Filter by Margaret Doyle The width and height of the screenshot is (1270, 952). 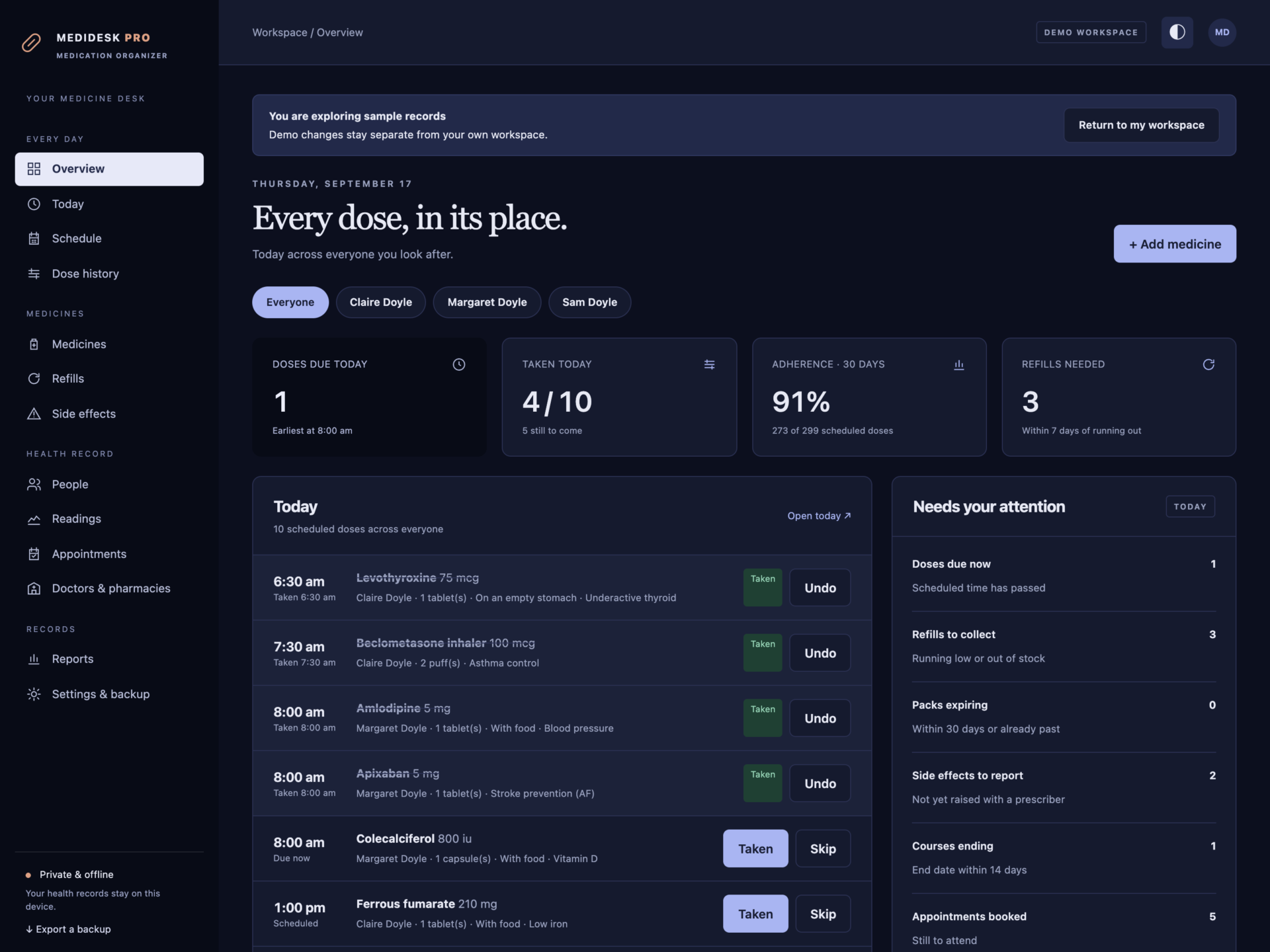487,302
